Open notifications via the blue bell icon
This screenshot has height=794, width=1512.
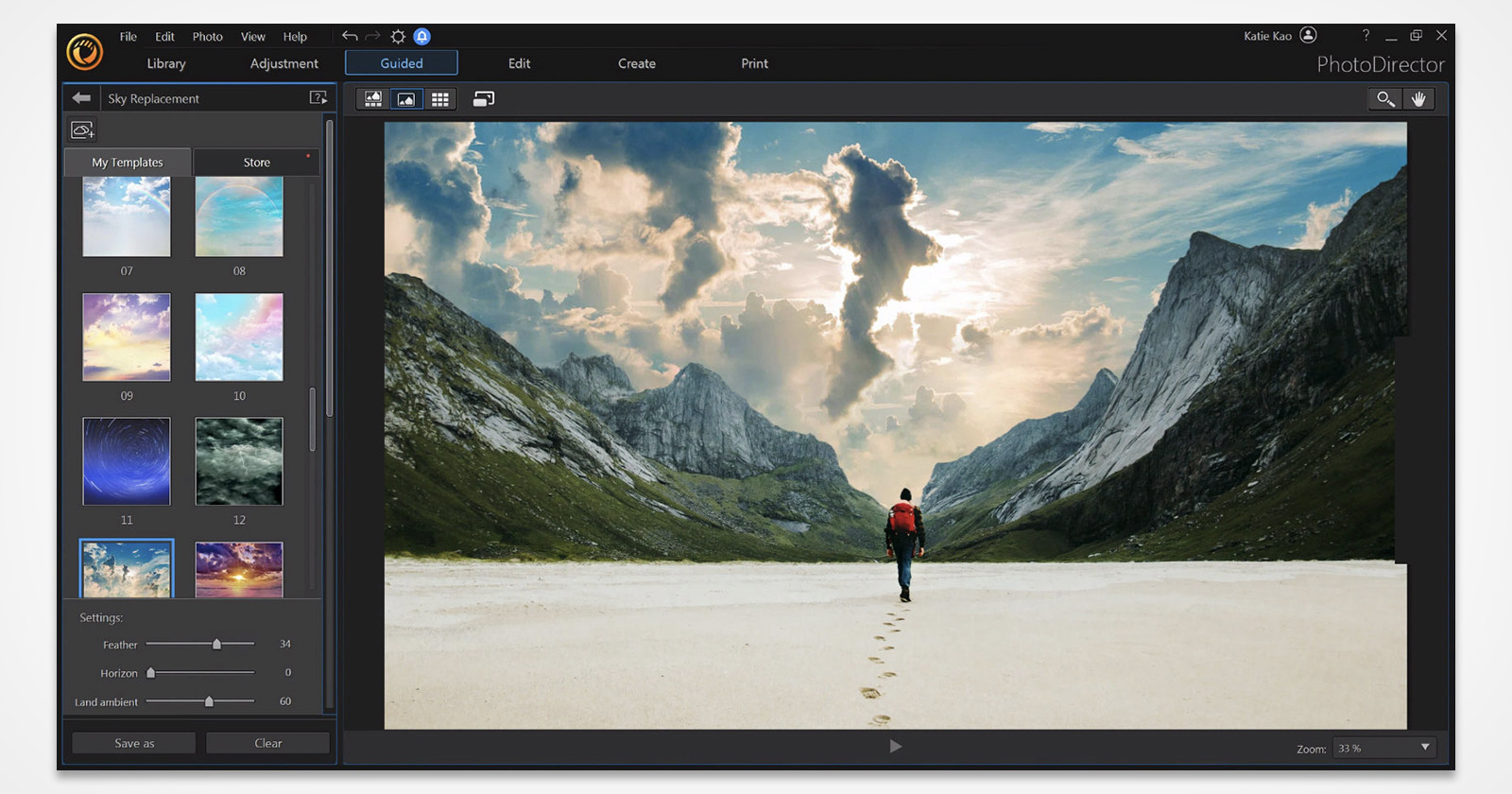click(422, 36)
